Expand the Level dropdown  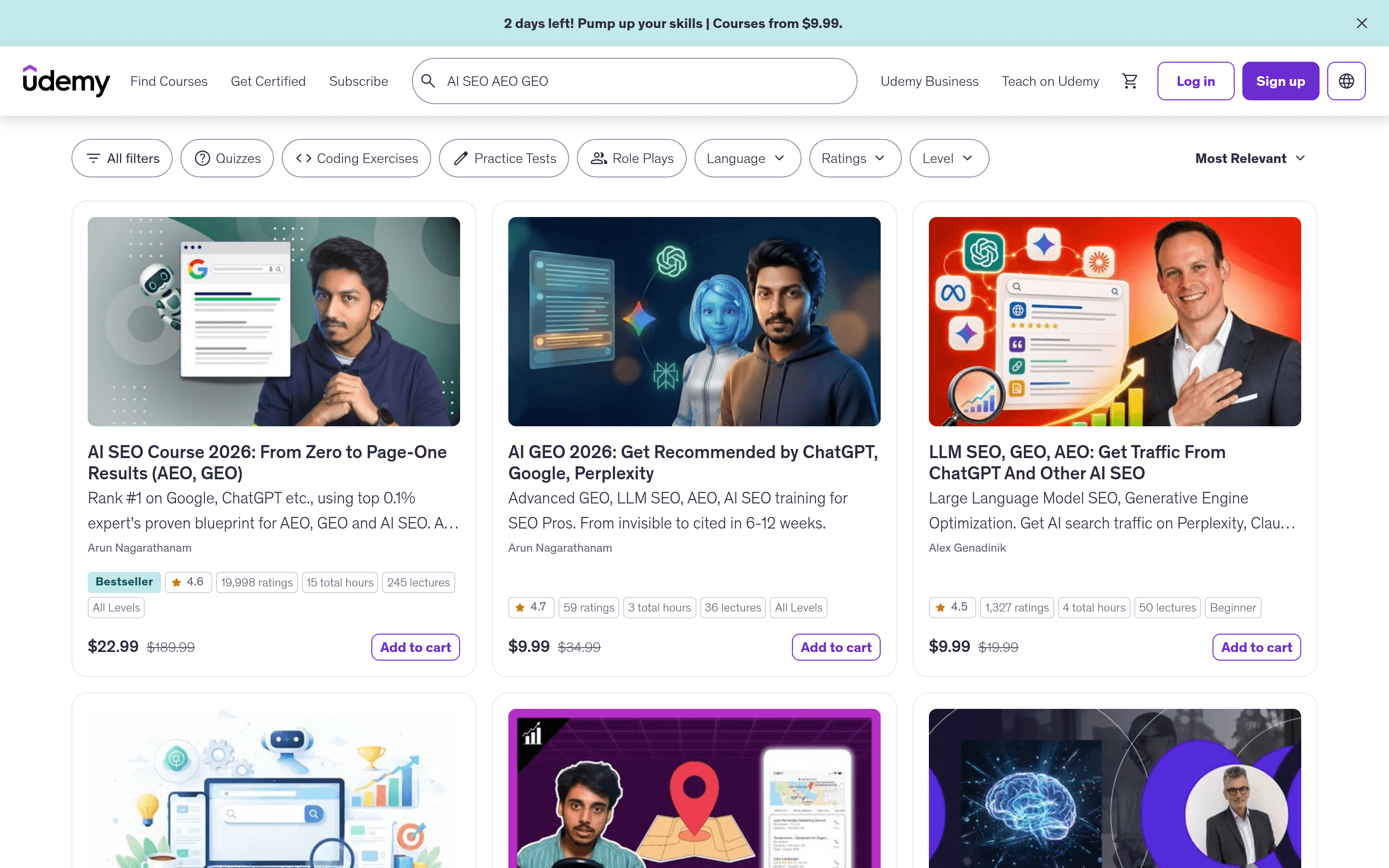coord(949,158)
